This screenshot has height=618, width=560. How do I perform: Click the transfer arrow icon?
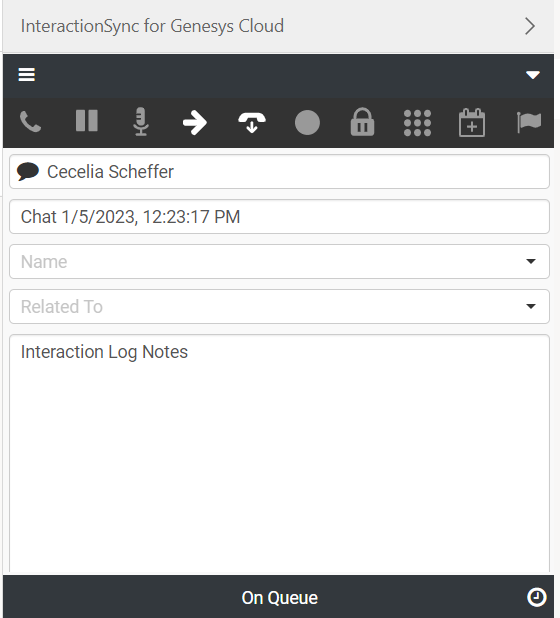click(x=195, y=123)
